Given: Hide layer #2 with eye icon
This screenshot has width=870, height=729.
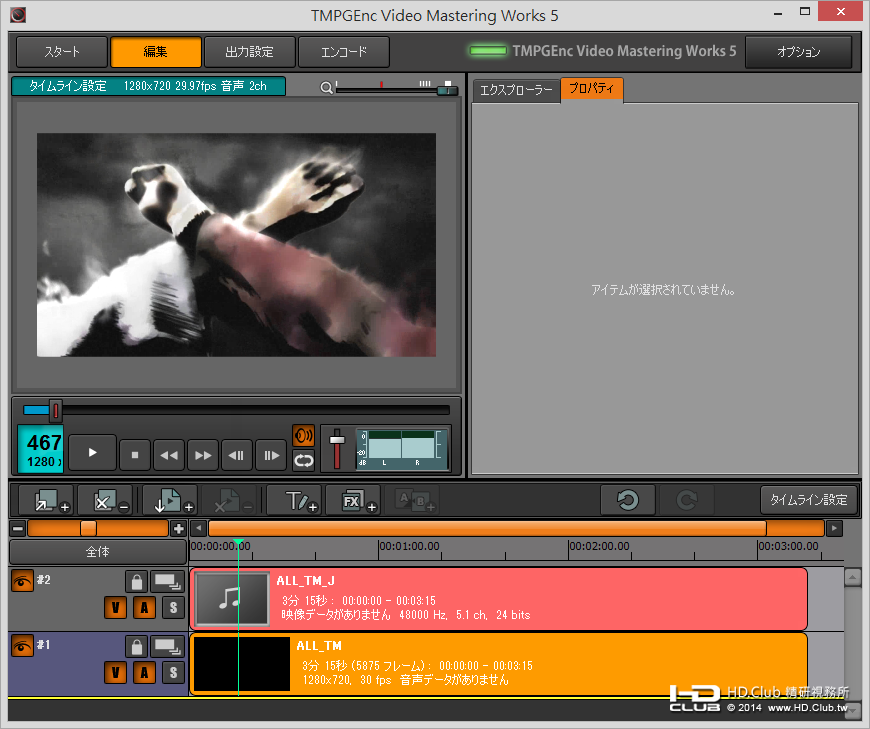Looking at the screenshot, I should [22, 581].
